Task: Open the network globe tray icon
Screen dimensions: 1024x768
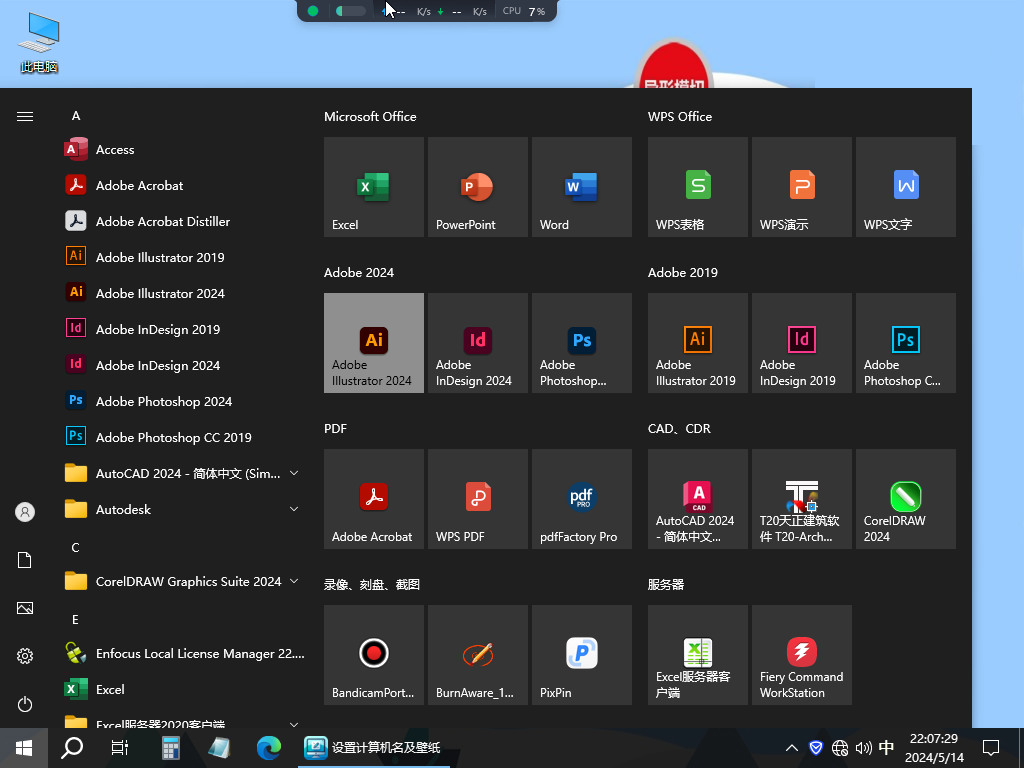Action: coord(840,748)
